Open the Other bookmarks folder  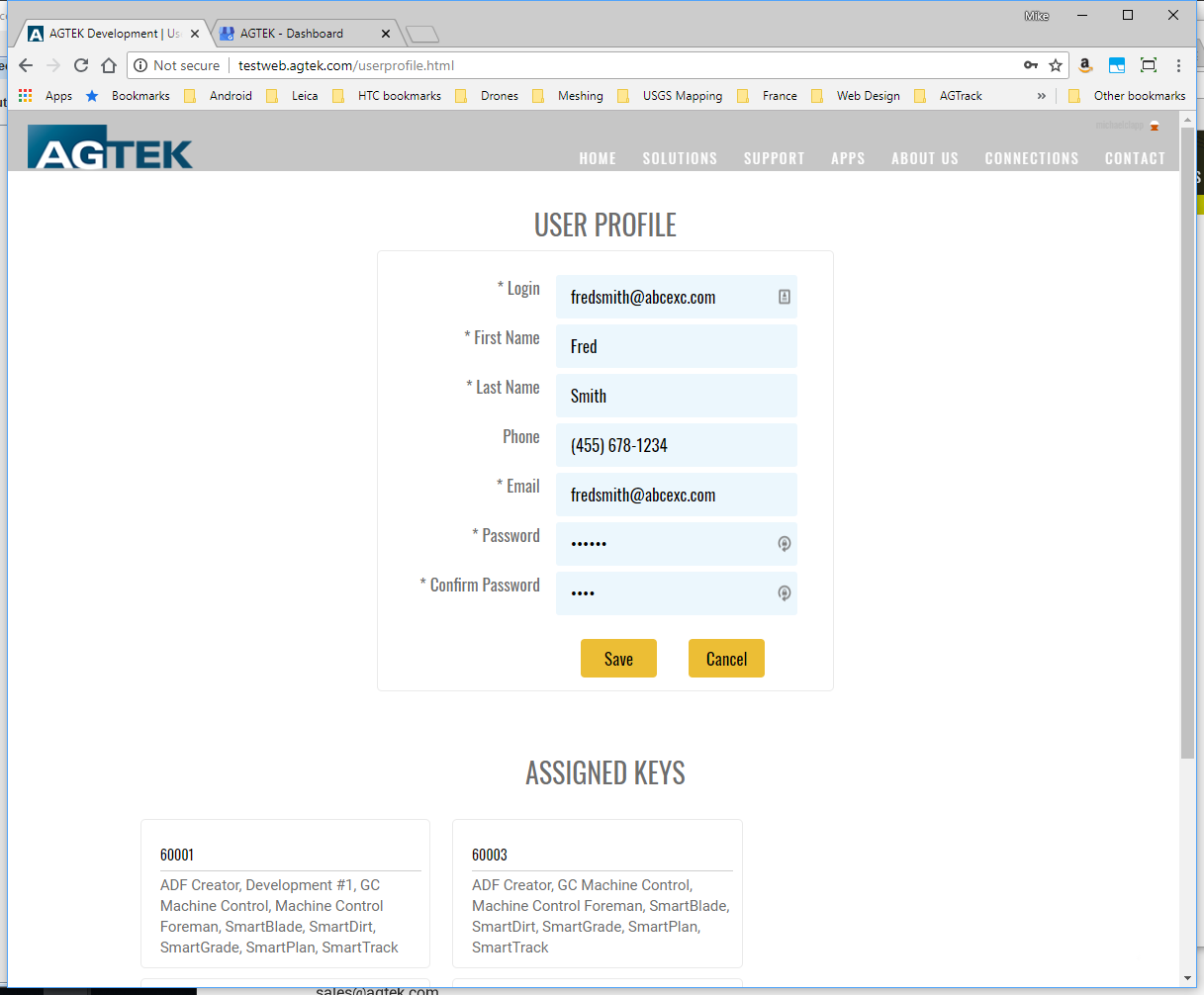(1128, 96)
